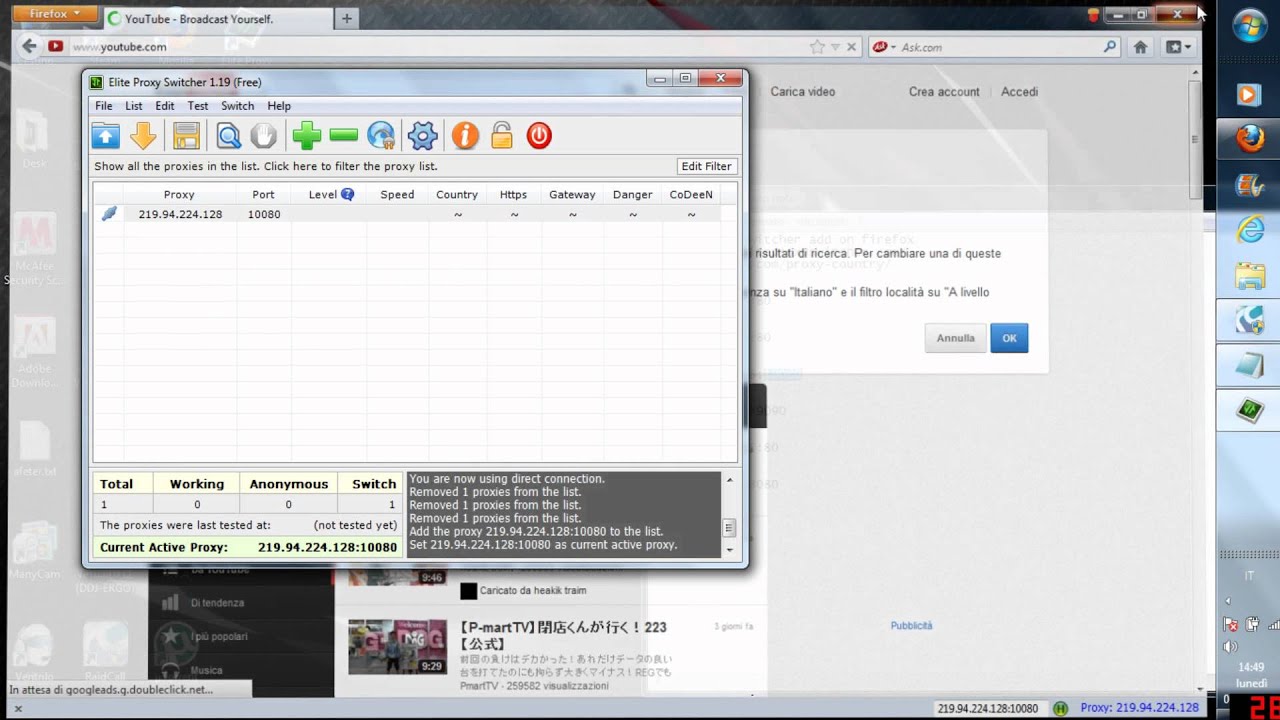Open a new Firefox tab with plus
1280x720 pixels.
[x=347, y=18]
